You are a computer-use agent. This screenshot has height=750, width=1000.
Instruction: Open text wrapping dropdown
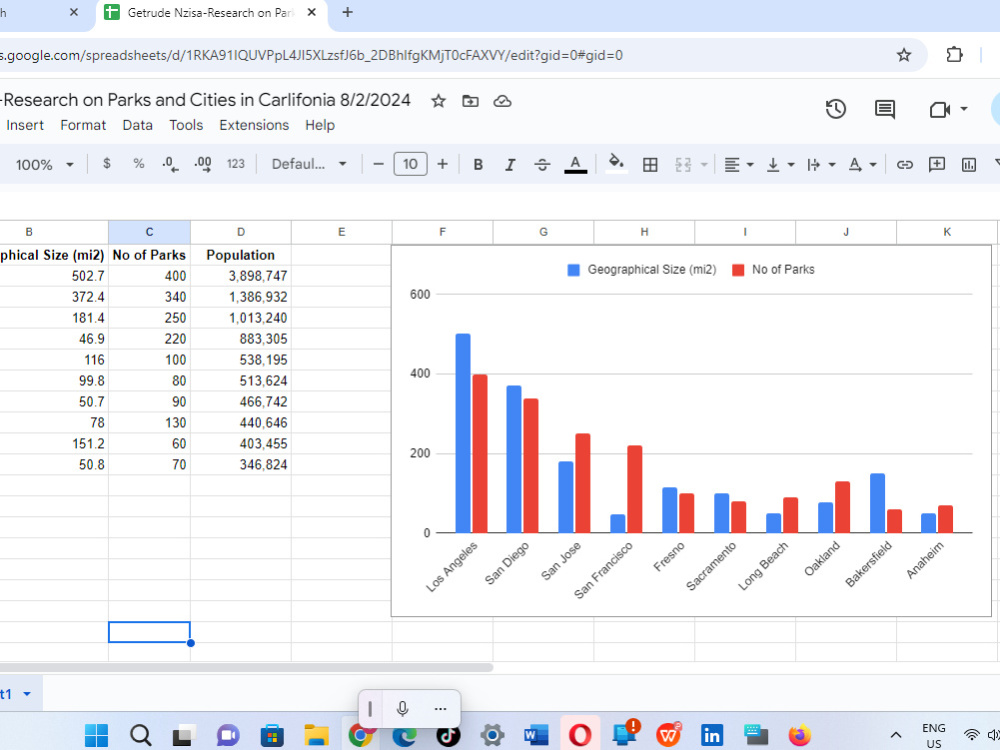click(x=821, y=165)
